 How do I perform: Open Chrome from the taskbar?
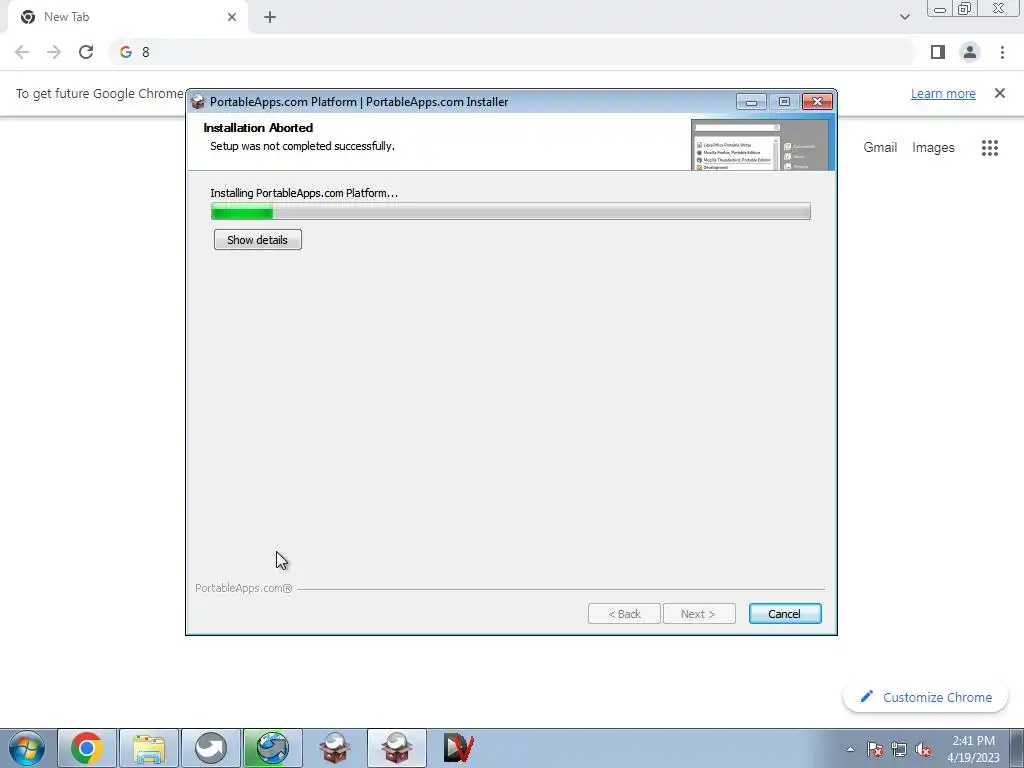[x=87, y=748]
